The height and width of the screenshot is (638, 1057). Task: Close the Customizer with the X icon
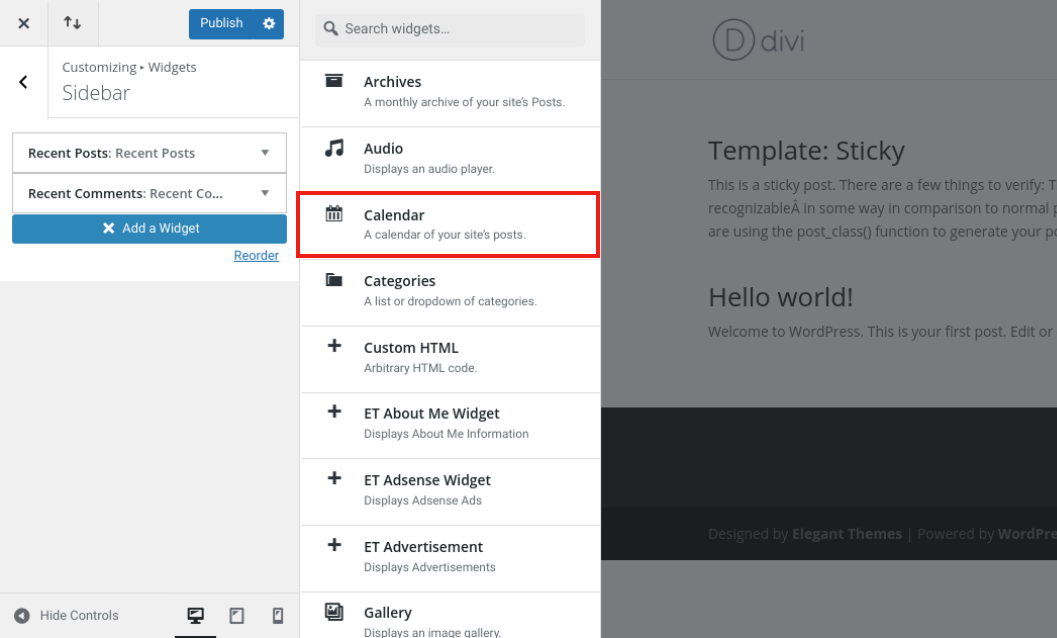(x=24, y=24)
